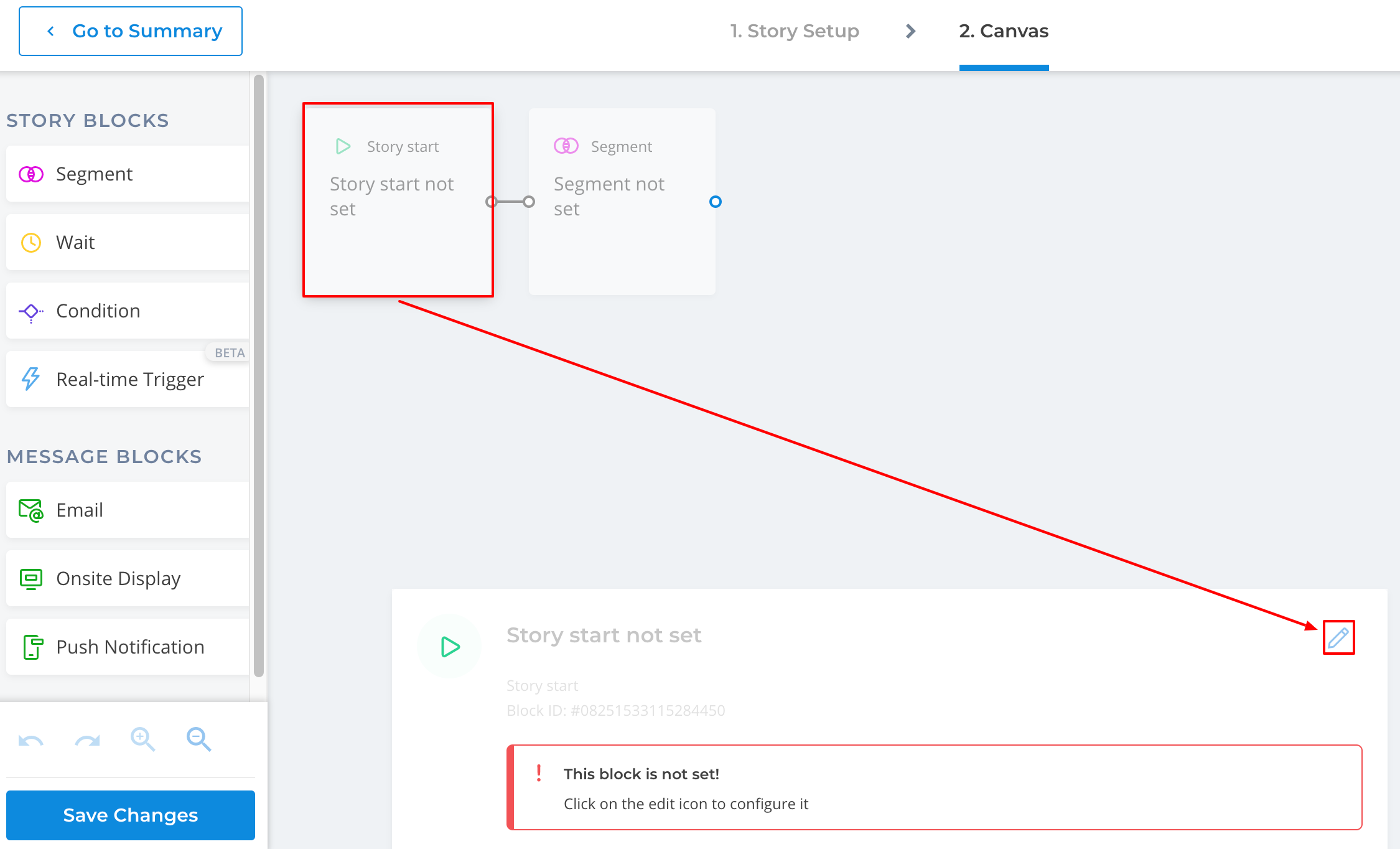Select the Real-time Trigger block

(x=128, y=380)
